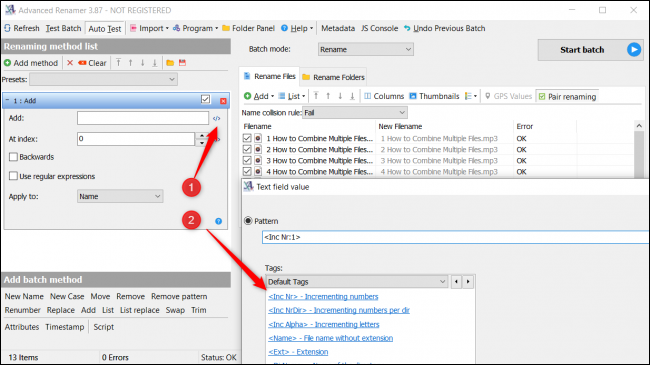Image resolution: width=650 pixels, height=365 pixels.
Task: Switch to the Rename Folders tab
Action: click(333, 77)
